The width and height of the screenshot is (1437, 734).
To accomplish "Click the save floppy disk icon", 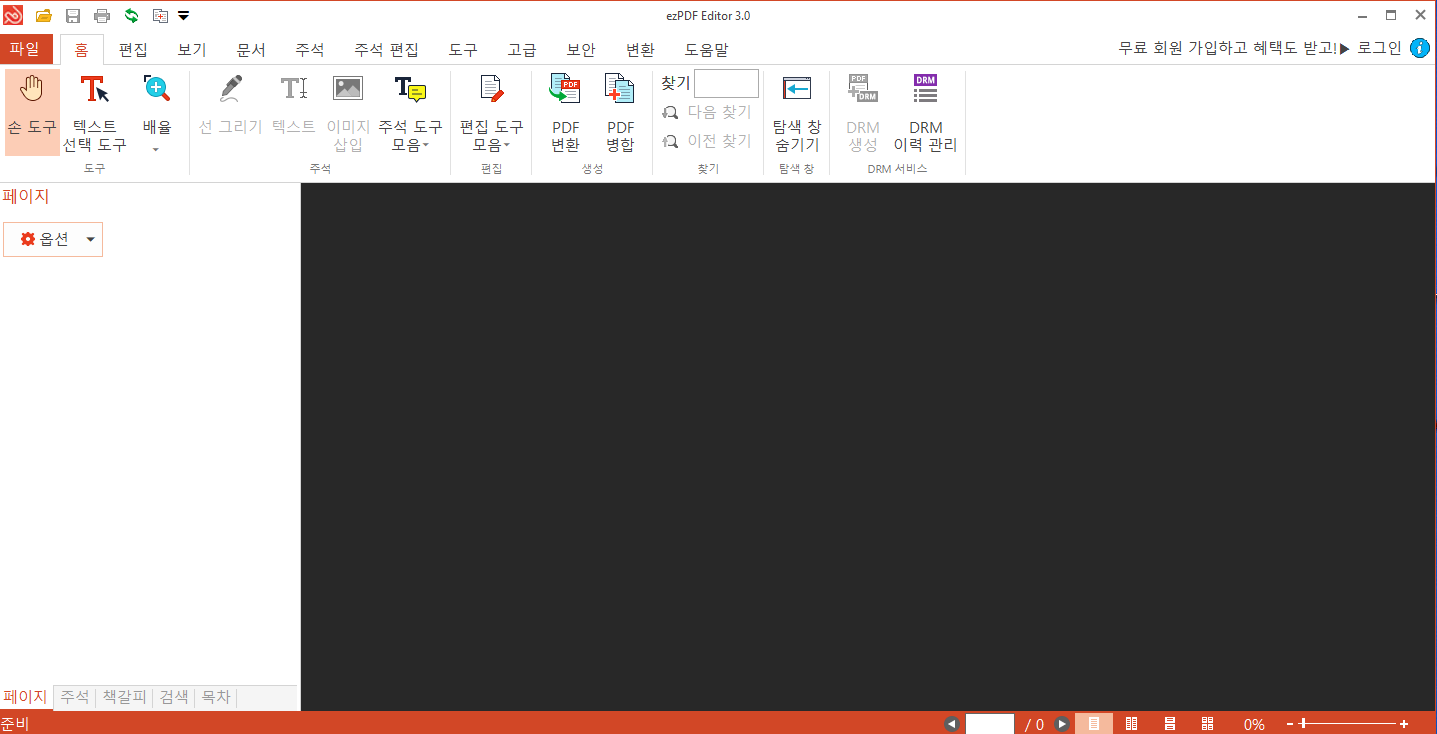I will 73,16.
